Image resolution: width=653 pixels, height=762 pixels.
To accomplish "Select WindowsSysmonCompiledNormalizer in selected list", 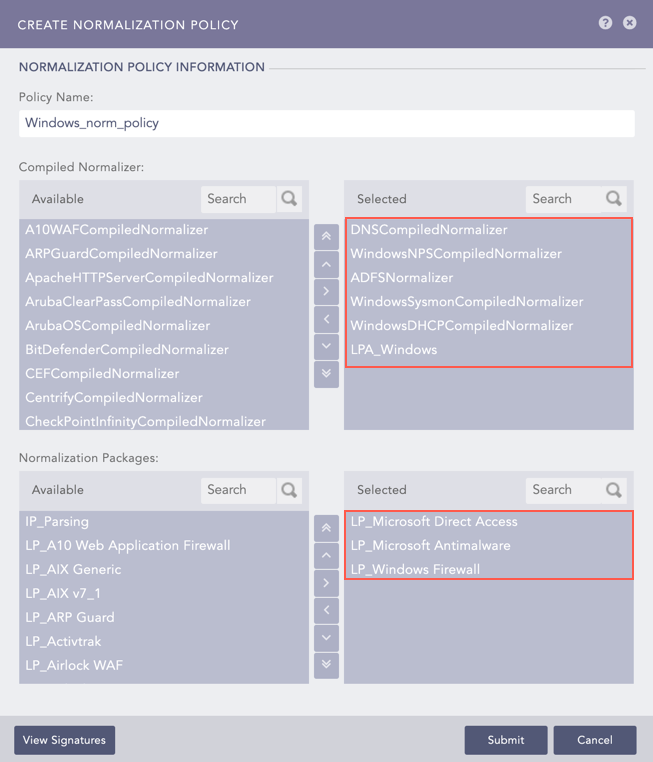I will coord(466,301).
